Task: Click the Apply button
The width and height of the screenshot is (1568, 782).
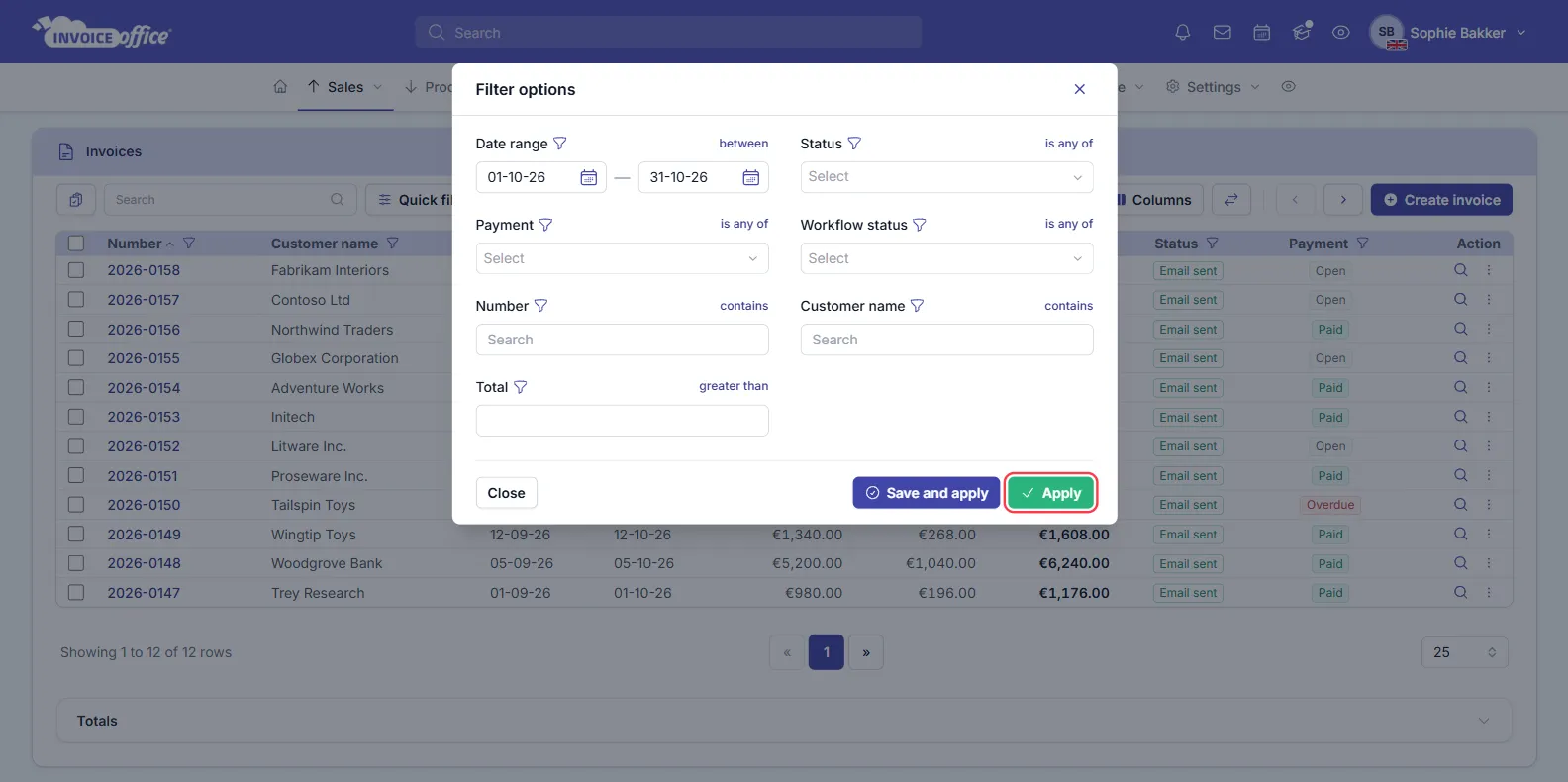Action: click(x=1051, y=493)
